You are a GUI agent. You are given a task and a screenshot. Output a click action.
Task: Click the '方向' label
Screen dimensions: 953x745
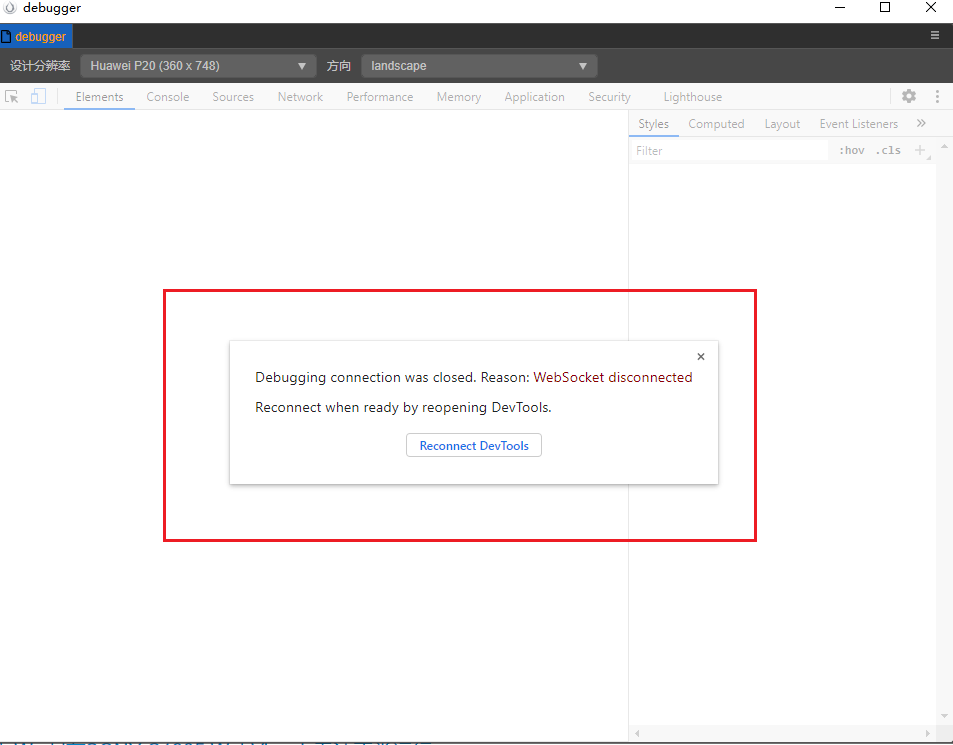pyautogui.click(x=339, y=66)
